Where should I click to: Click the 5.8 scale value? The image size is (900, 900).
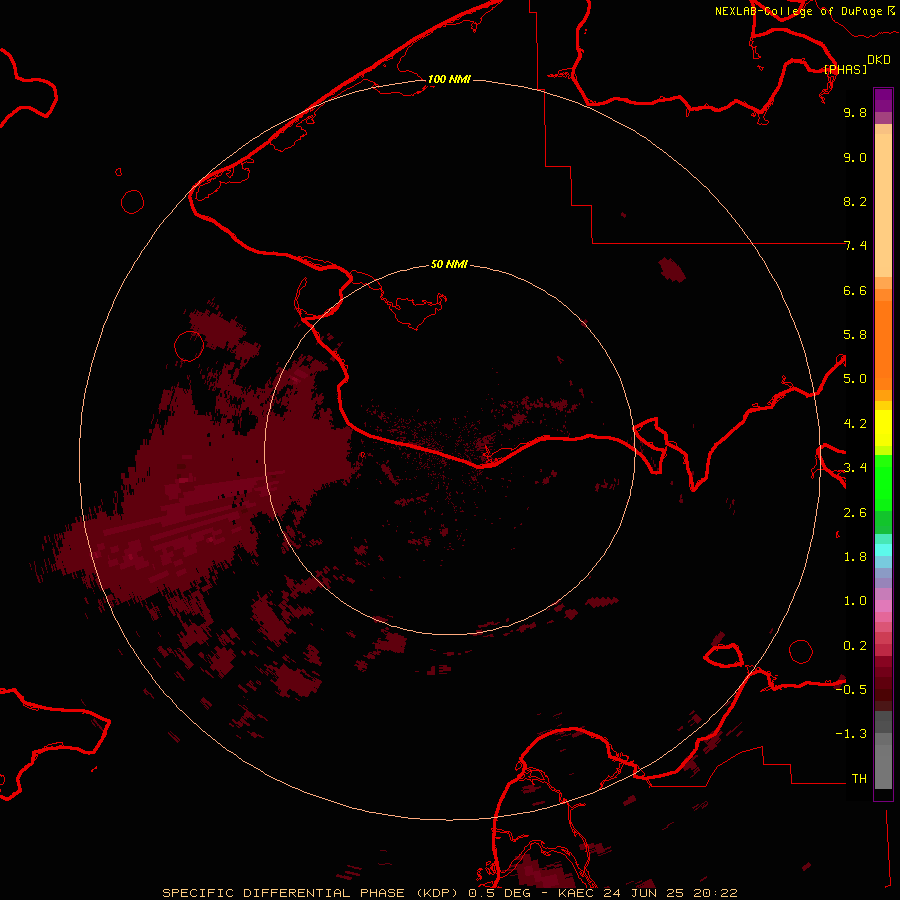855,335
